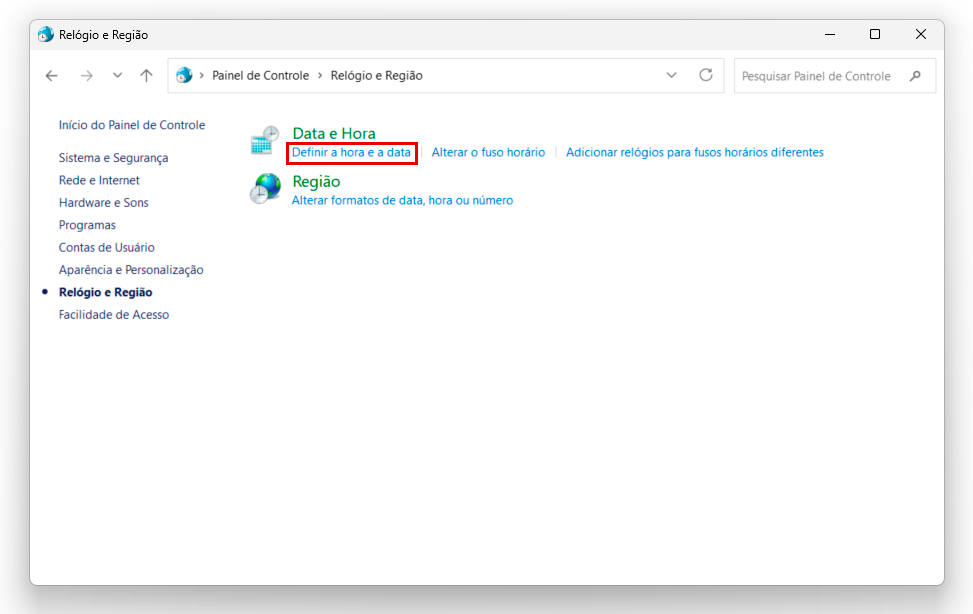
Task: Go up one level with up arrow
Action: pyautogui.click(x=146, y=76)
